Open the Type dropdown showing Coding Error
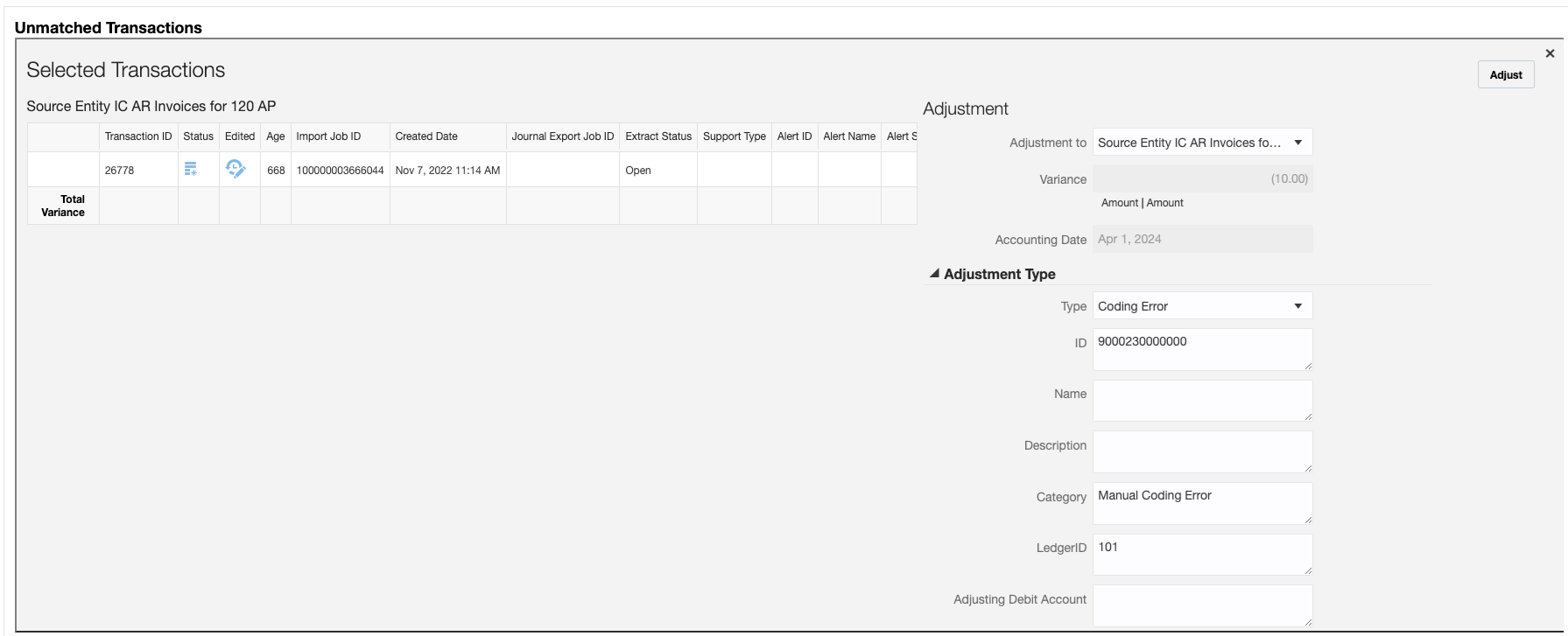This screenshot has width=1568, height=636. 1202,306
